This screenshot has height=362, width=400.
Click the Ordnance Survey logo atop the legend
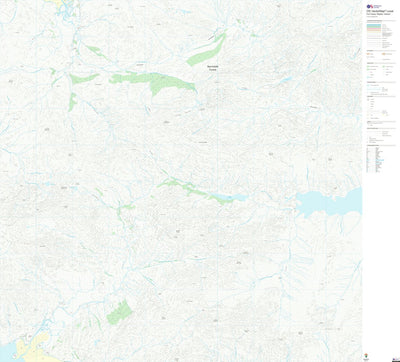[373, 6]
